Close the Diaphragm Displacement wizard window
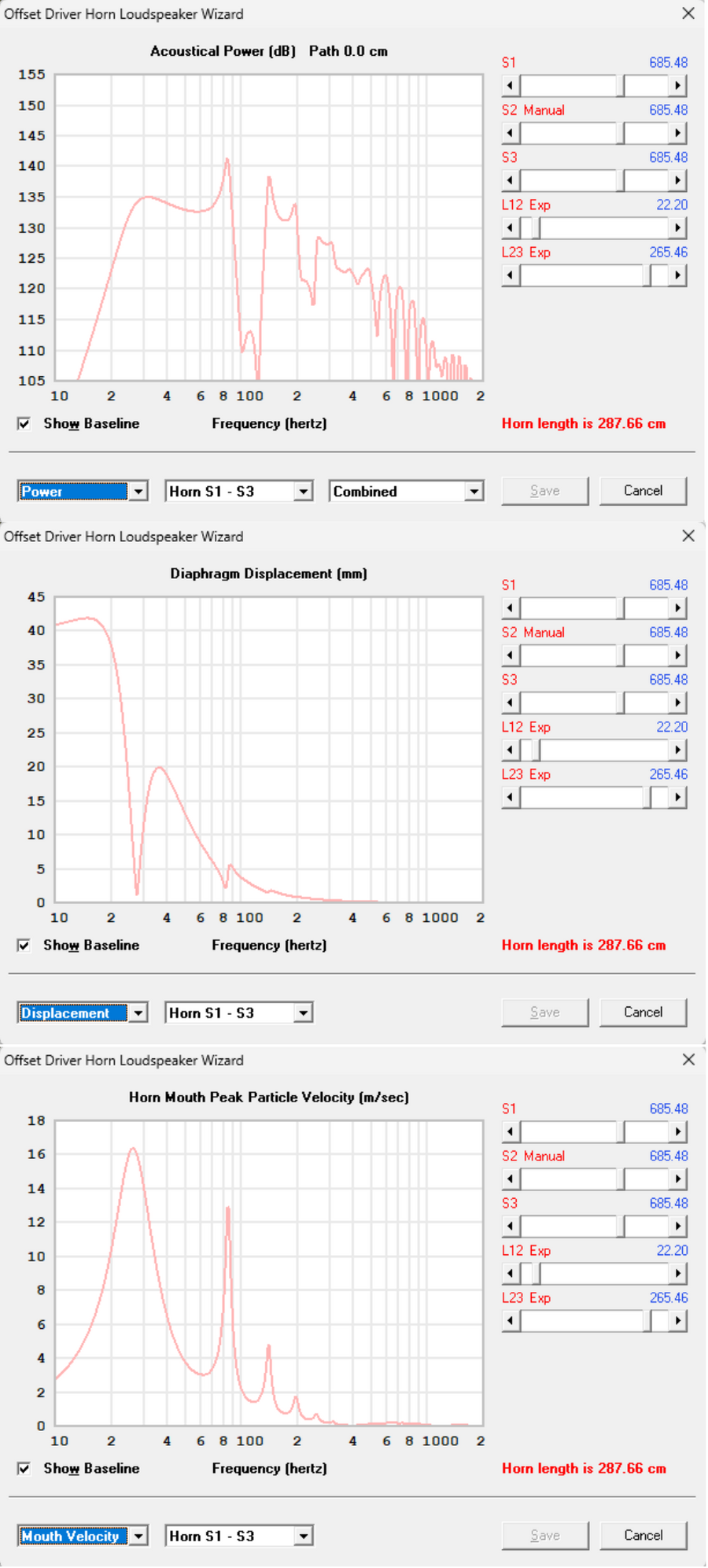Viewport: 708px width, 1568px height. click(688, 536)
